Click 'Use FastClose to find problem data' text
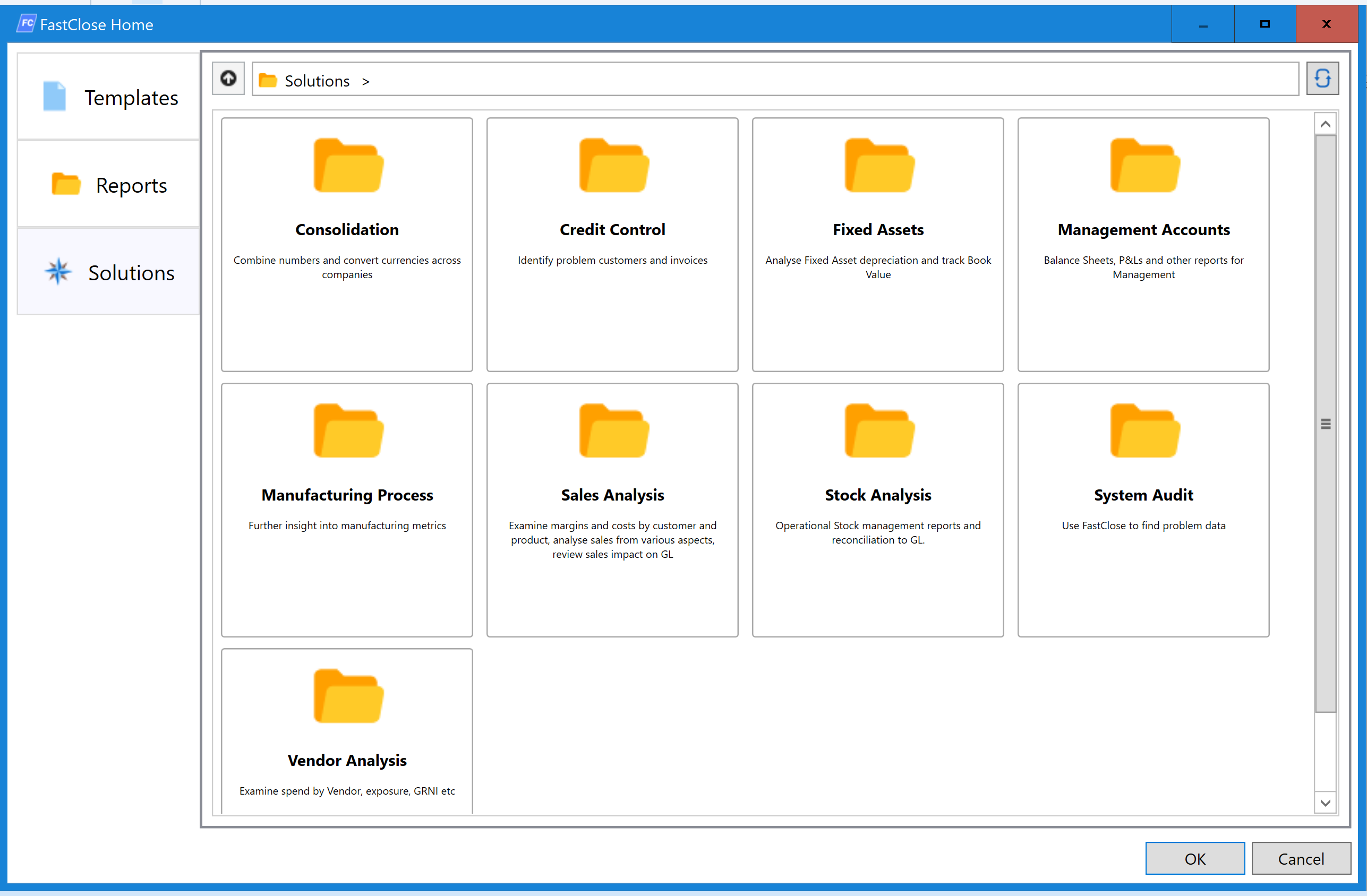 [1143, 525]
